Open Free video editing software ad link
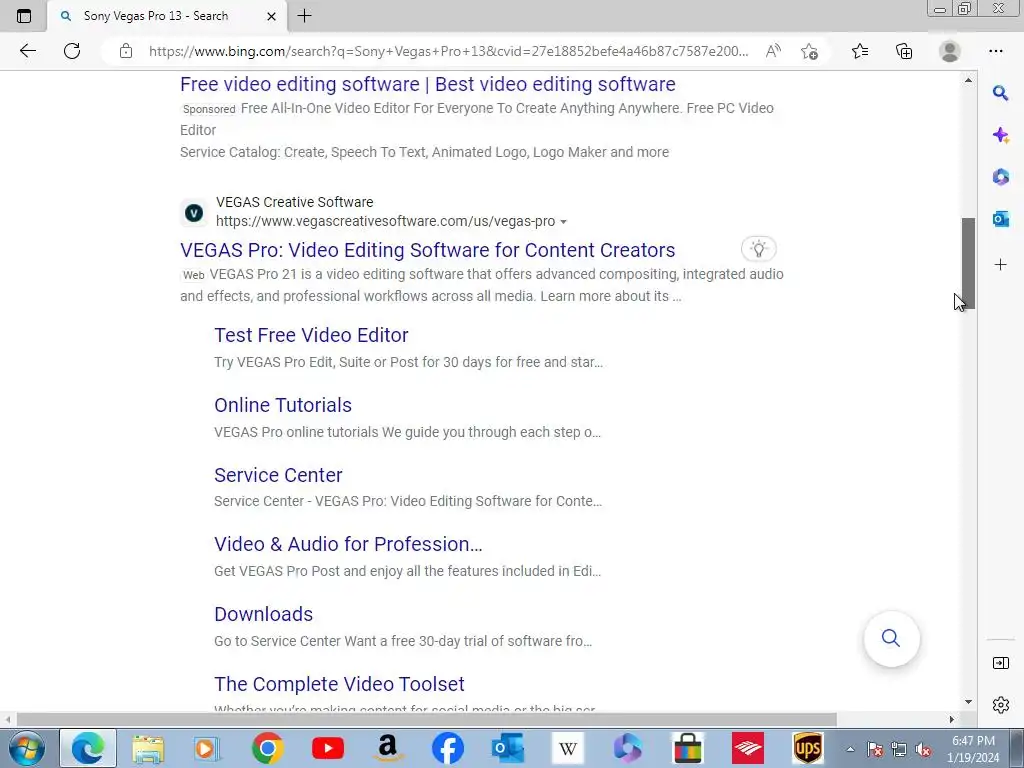Viewport: 1024px width, 768px height. pyautogui.click(x=428, y=84)
